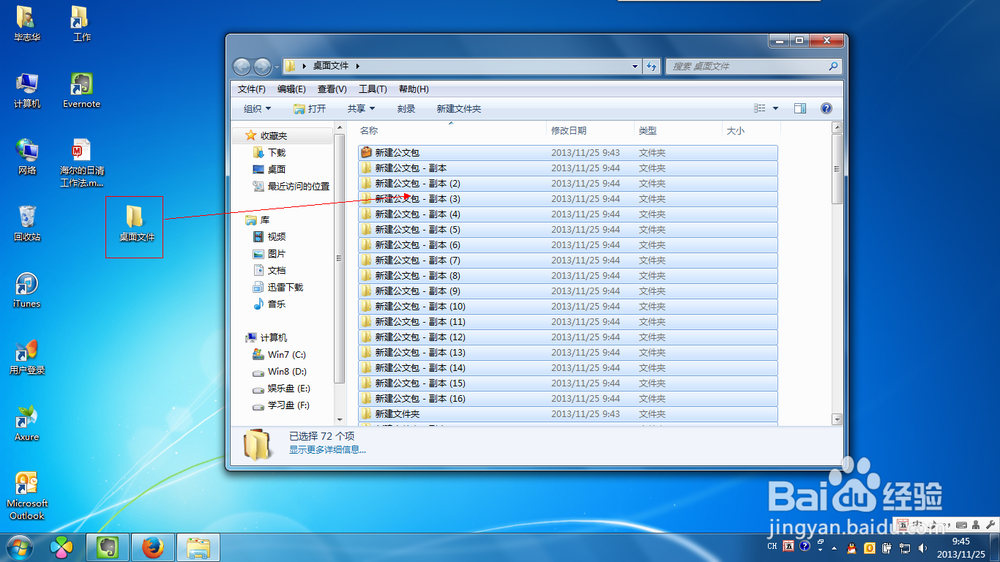Screen dimensions: 1000x562
Task: Open the Explorer help icon
Action: [826, 108]
